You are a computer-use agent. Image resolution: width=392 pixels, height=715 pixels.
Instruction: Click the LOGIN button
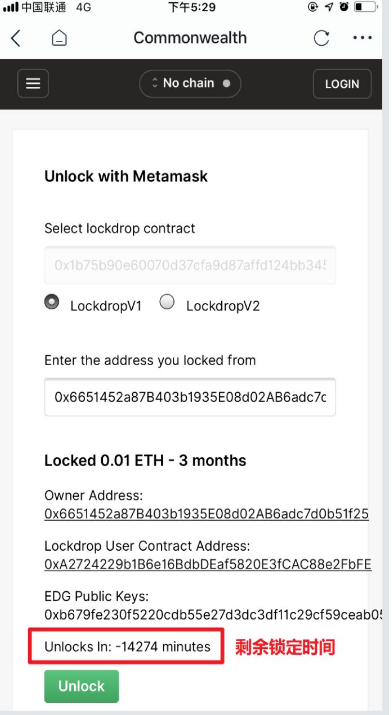[x=342, y=84]
